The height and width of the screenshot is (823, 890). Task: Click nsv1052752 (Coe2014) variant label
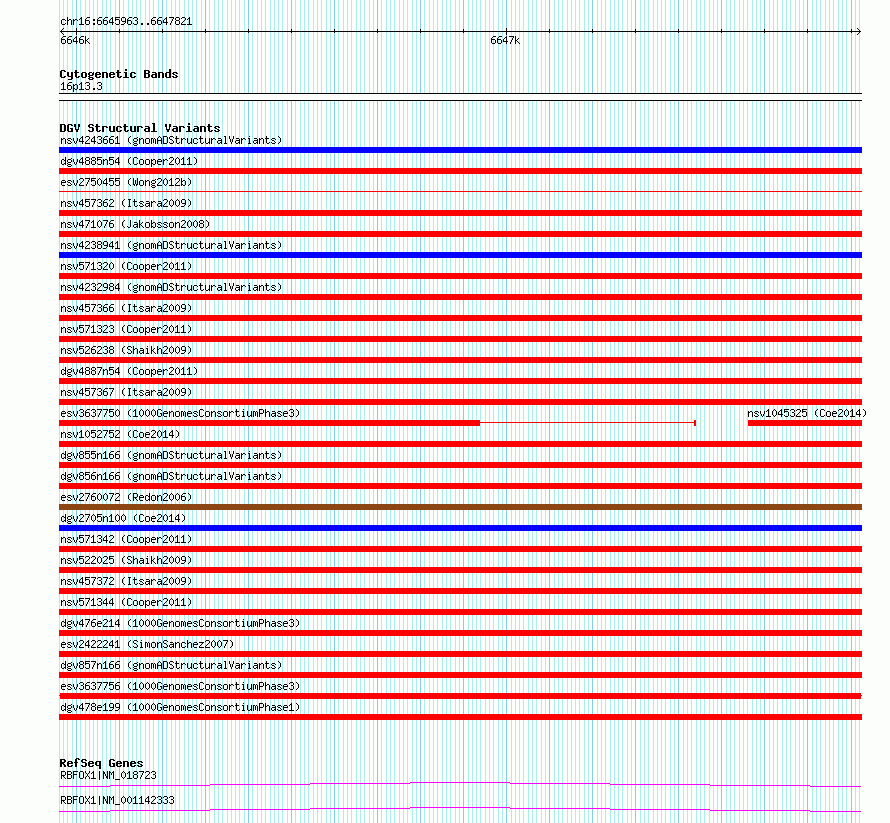tap(120, 434)
